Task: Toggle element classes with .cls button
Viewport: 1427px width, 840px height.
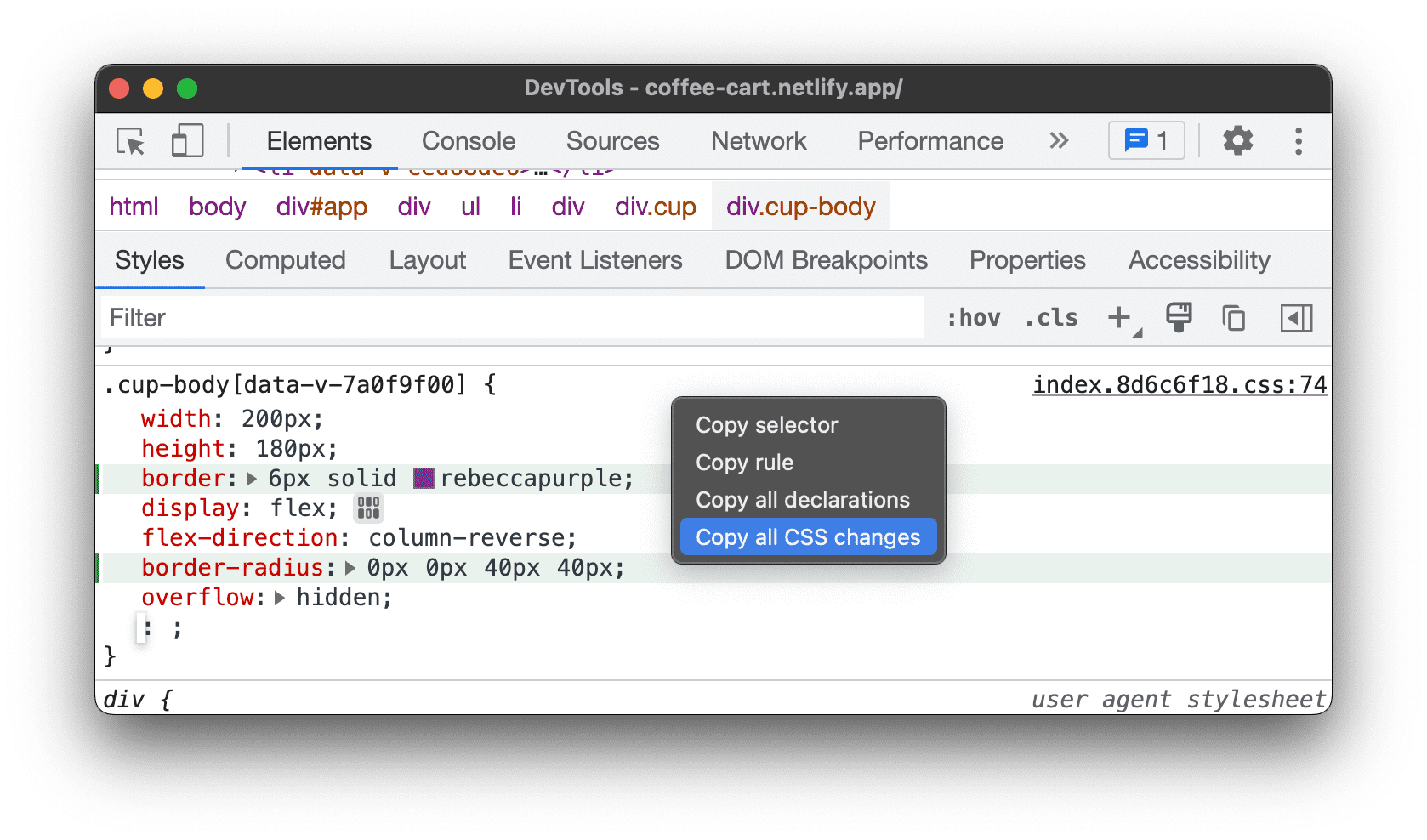Action: pyautogui.click(x=1051, y=317)
